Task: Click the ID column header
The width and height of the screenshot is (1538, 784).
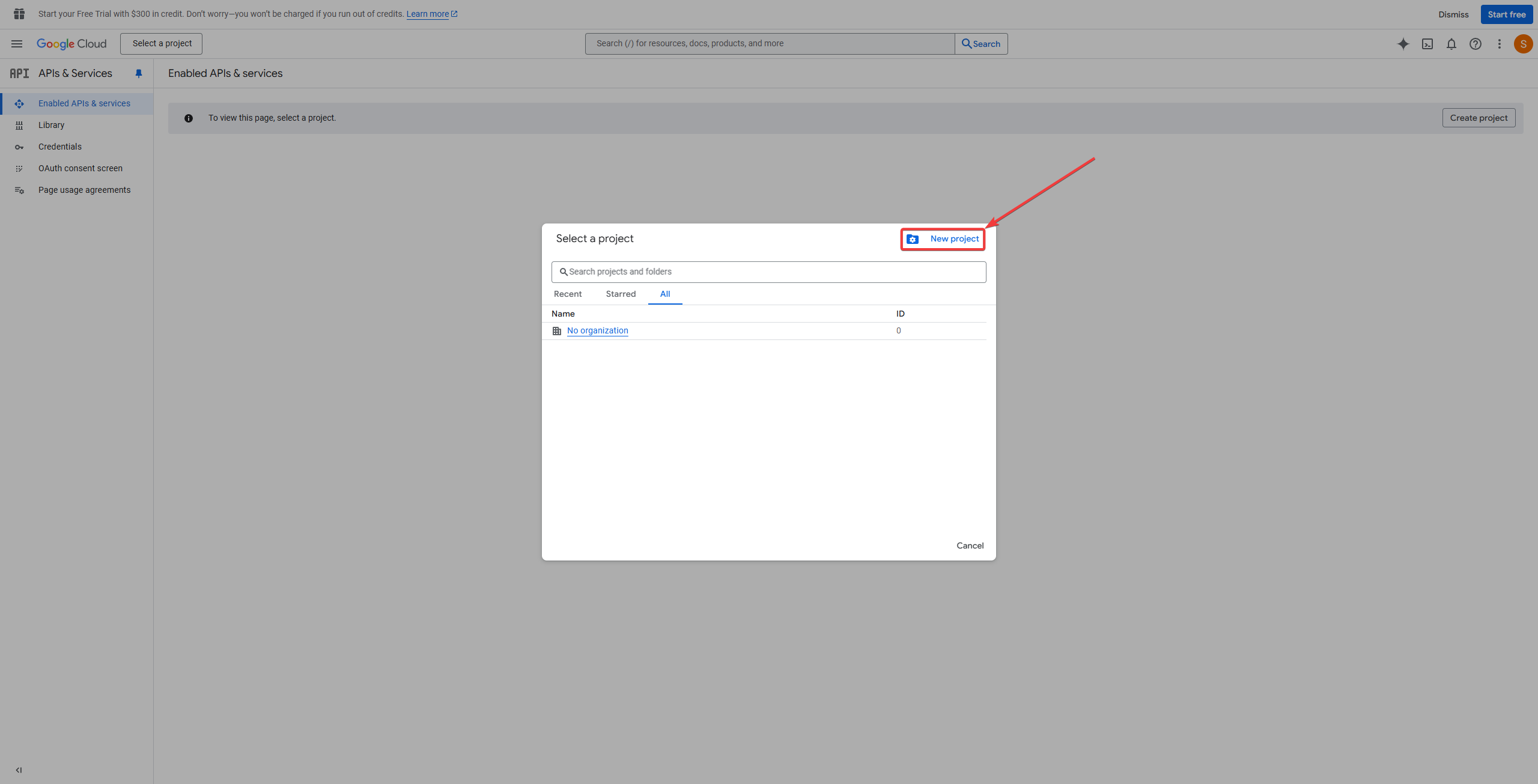Action: tap(900, 314)
